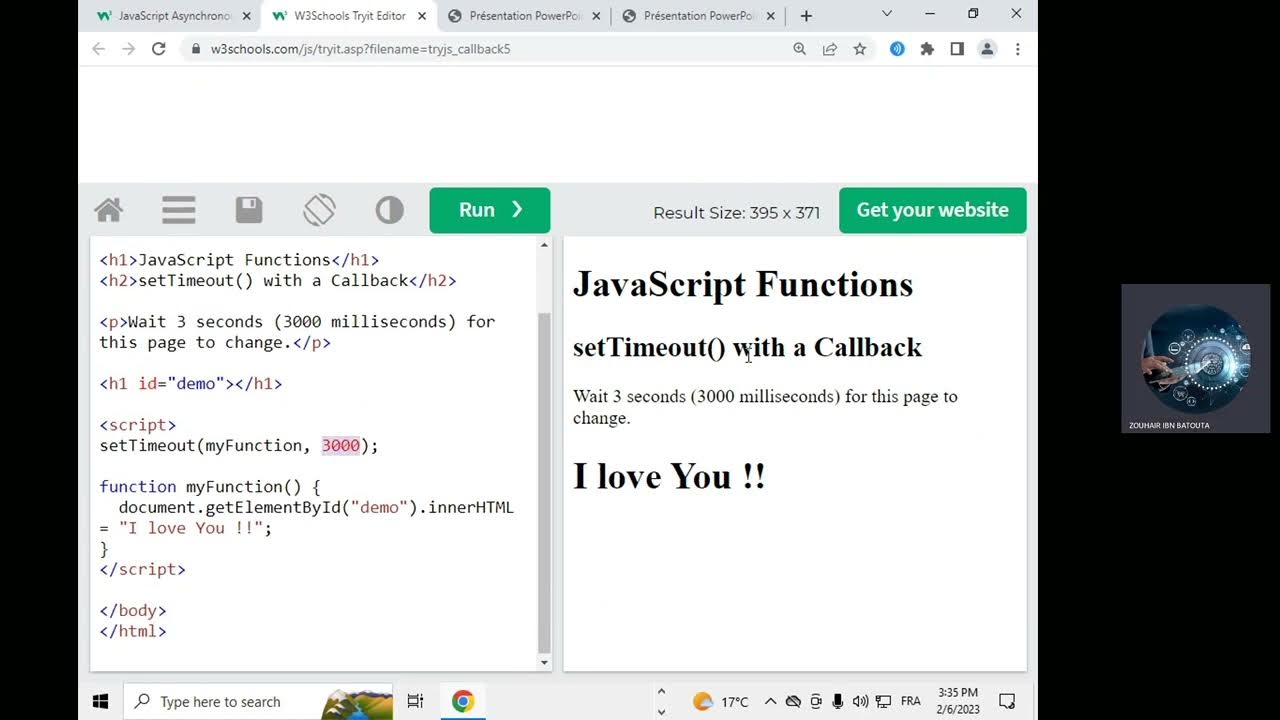The width and height of the screenshot is (1280, 720).
Task: Click the blue extension icon in toolbar
Action: pos(897,49)
